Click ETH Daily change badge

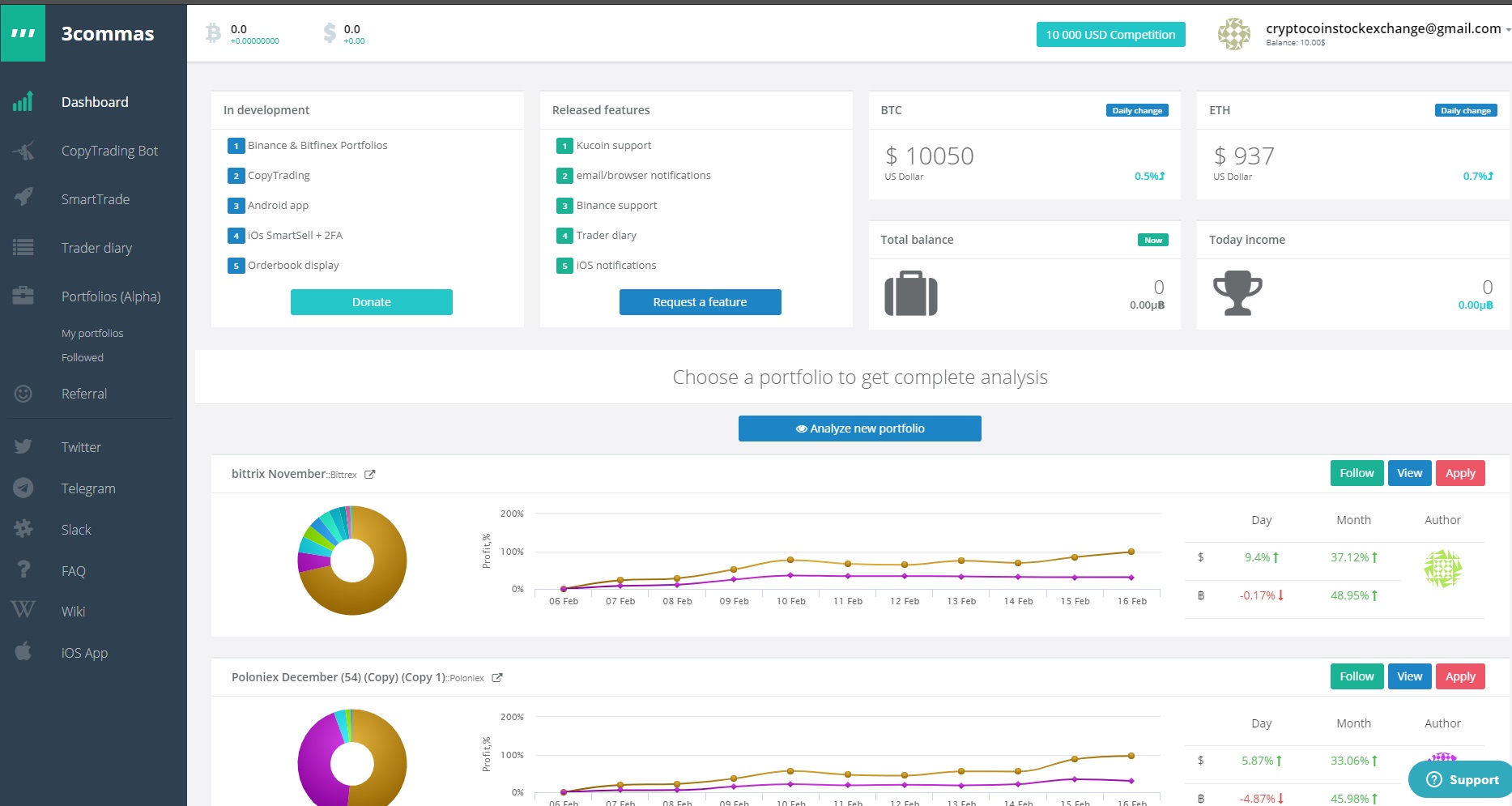1466,110
